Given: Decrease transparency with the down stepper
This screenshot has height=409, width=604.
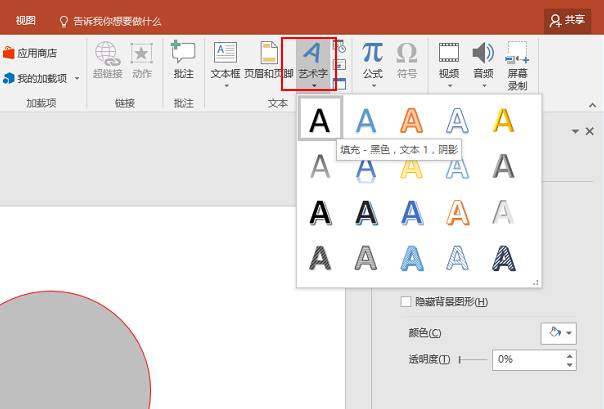Looking at the screenshot, I should pos(570,365).
